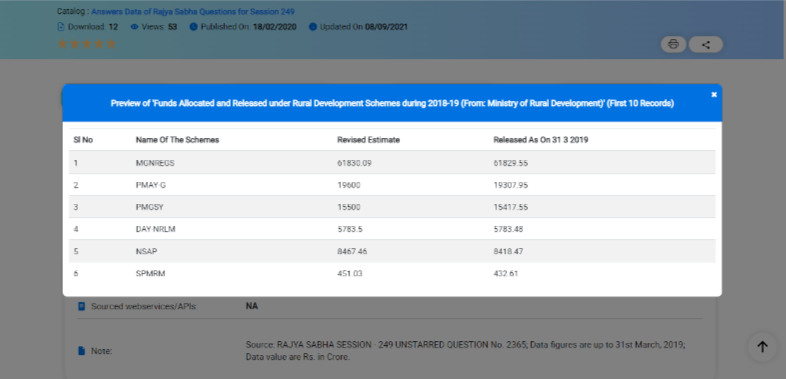
Task: Click the 15417.55 released value
Action: point(510,207)
